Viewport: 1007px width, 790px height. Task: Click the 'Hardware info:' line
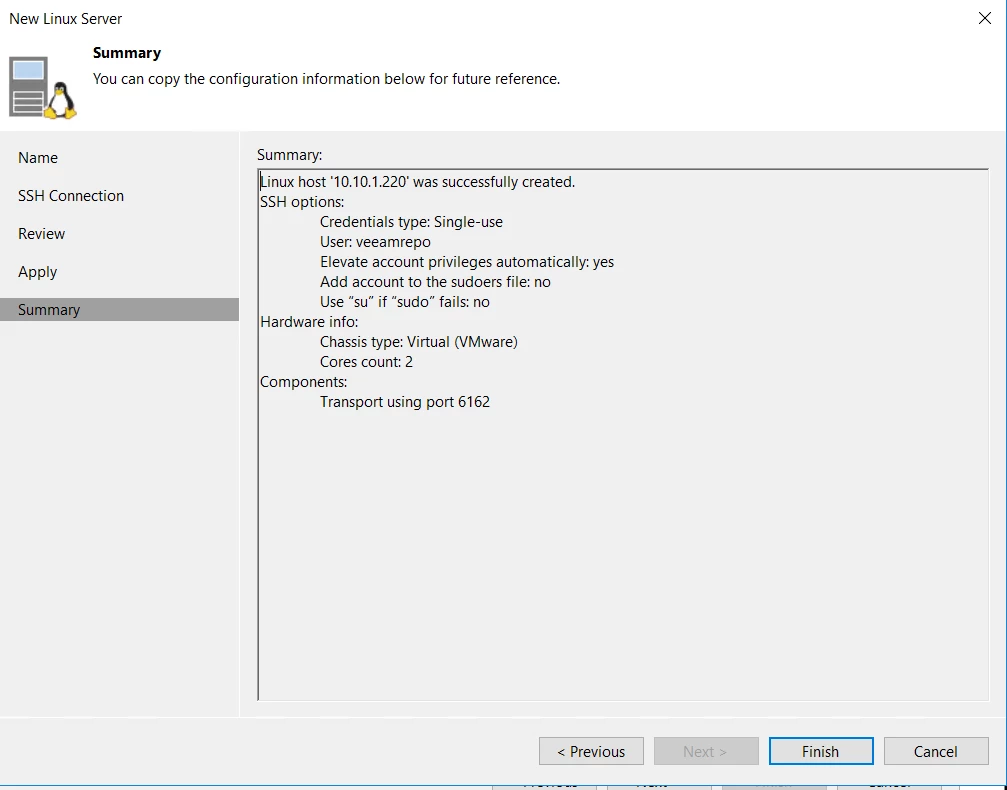[x=309, y=321]
